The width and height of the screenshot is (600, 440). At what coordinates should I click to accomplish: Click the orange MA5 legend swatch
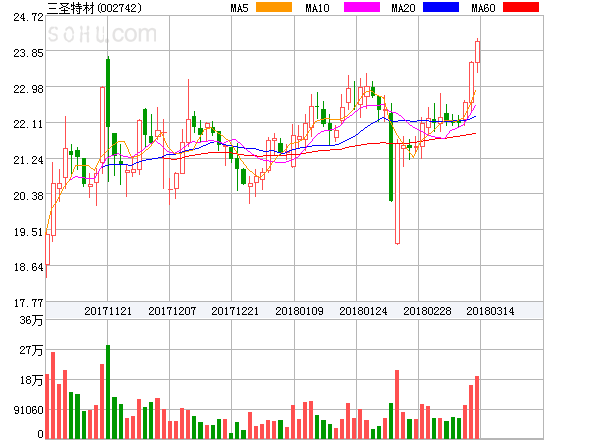coord(274,8)
